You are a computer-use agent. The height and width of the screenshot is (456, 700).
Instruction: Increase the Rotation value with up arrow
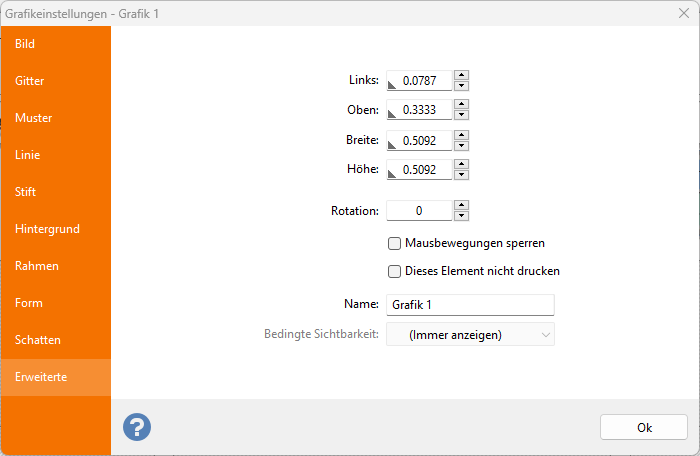point(461,205)
